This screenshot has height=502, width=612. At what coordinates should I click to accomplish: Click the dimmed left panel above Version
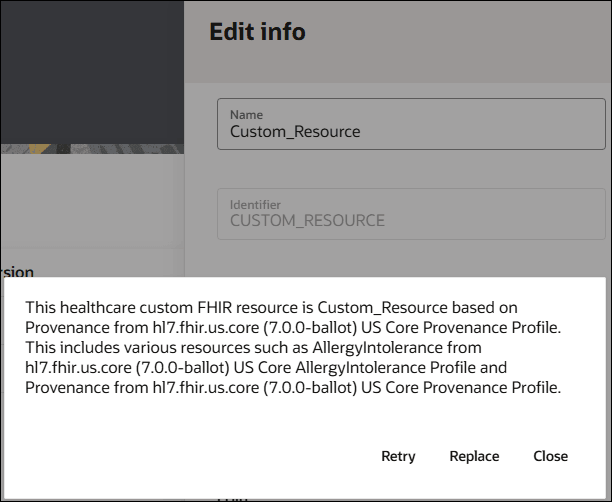92,210
